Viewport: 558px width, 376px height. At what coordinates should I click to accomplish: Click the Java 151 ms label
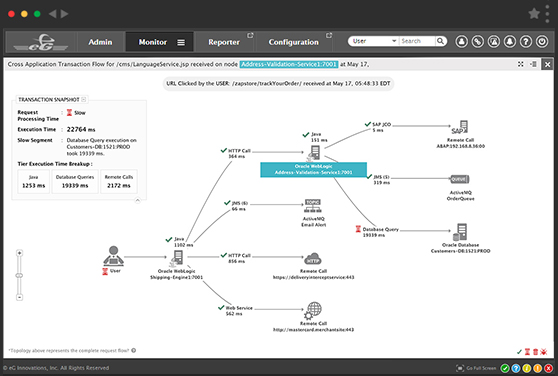pos(315,137)
